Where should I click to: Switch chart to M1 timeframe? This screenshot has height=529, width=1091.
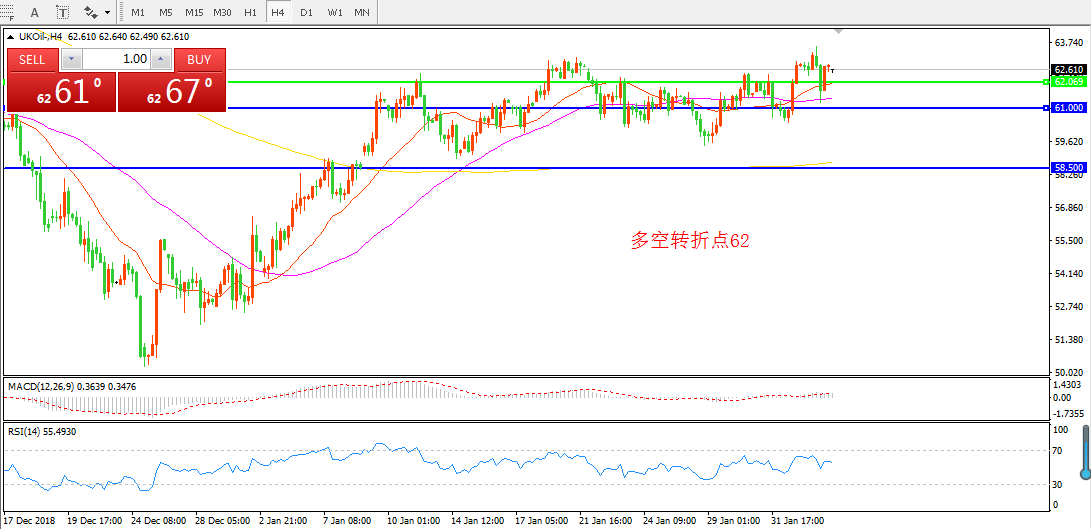[x=138, y=12]
